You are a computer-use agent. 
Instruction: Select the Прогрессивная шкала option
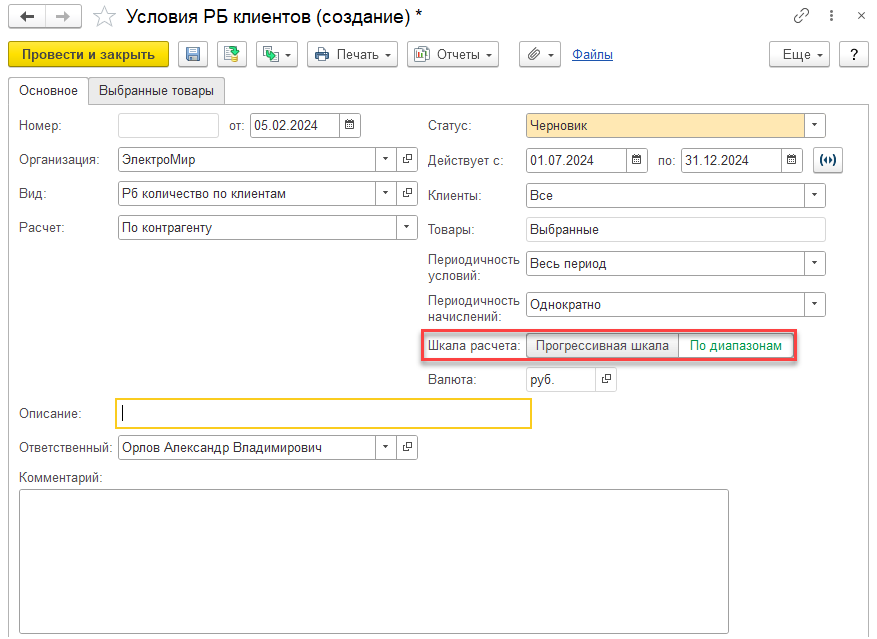coord(602,346)
